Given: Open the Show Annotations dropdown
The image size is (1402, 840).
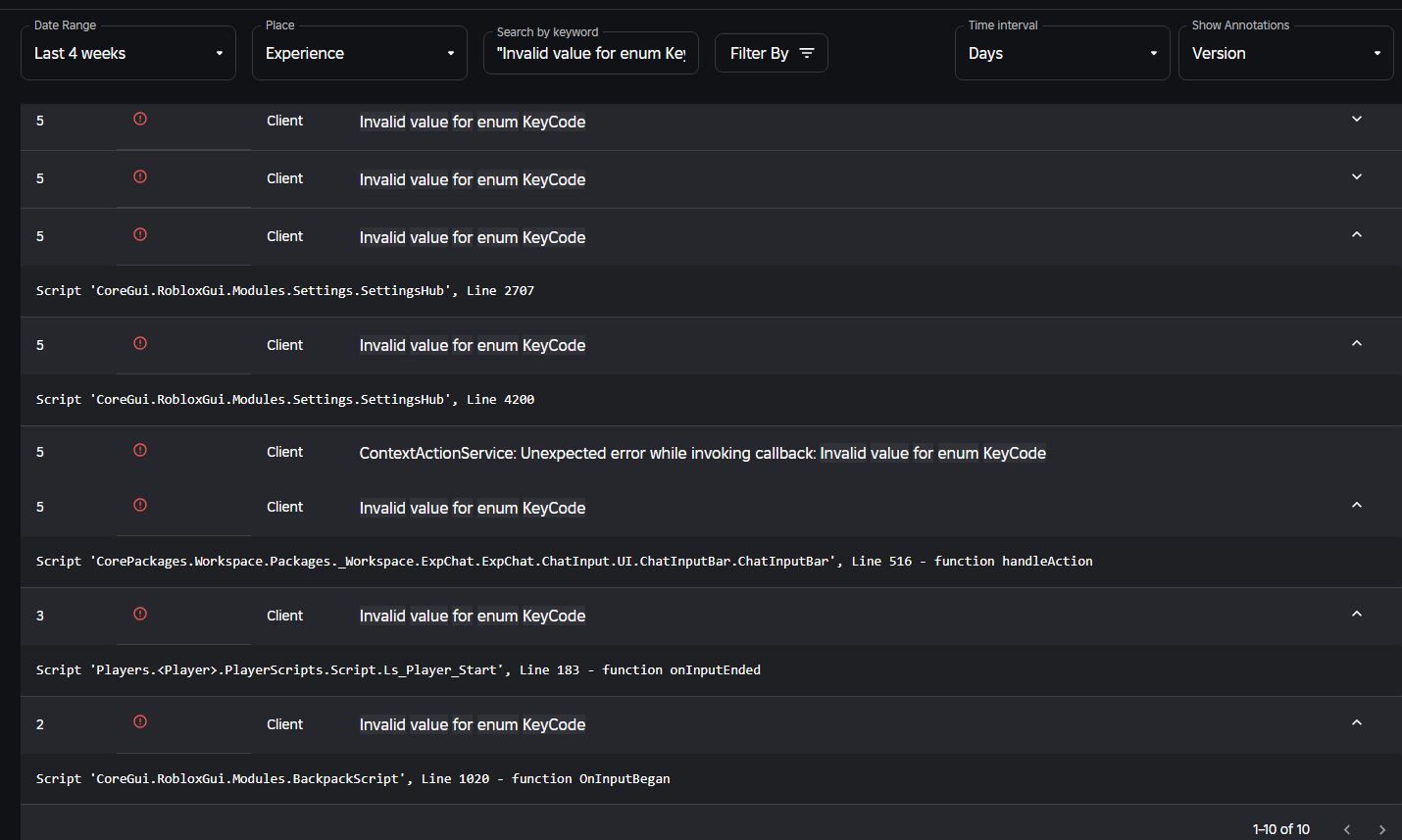Looking at the screenshot, I should [1285, 53].
